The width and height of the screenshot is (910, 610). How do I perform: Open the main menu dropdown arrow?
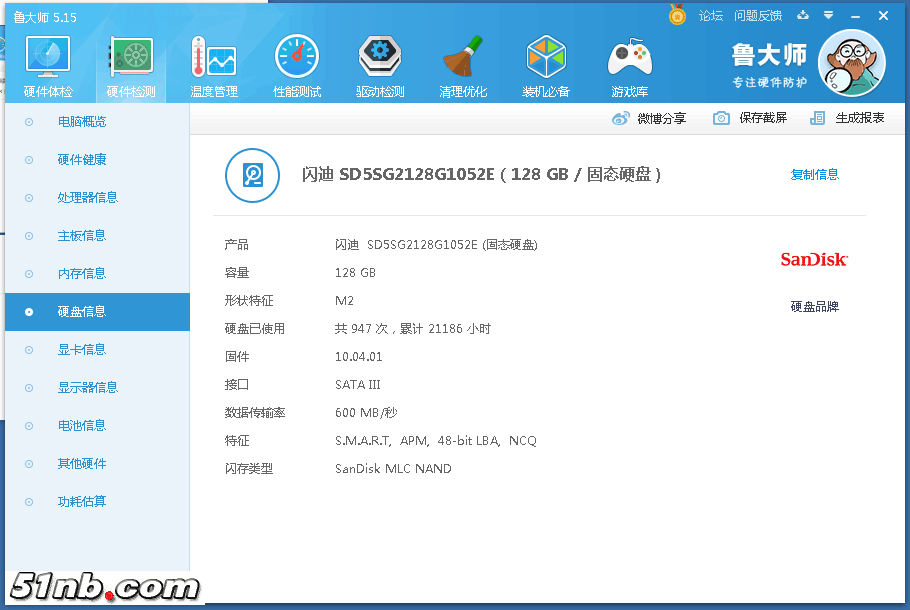click(x=828, y=16)
